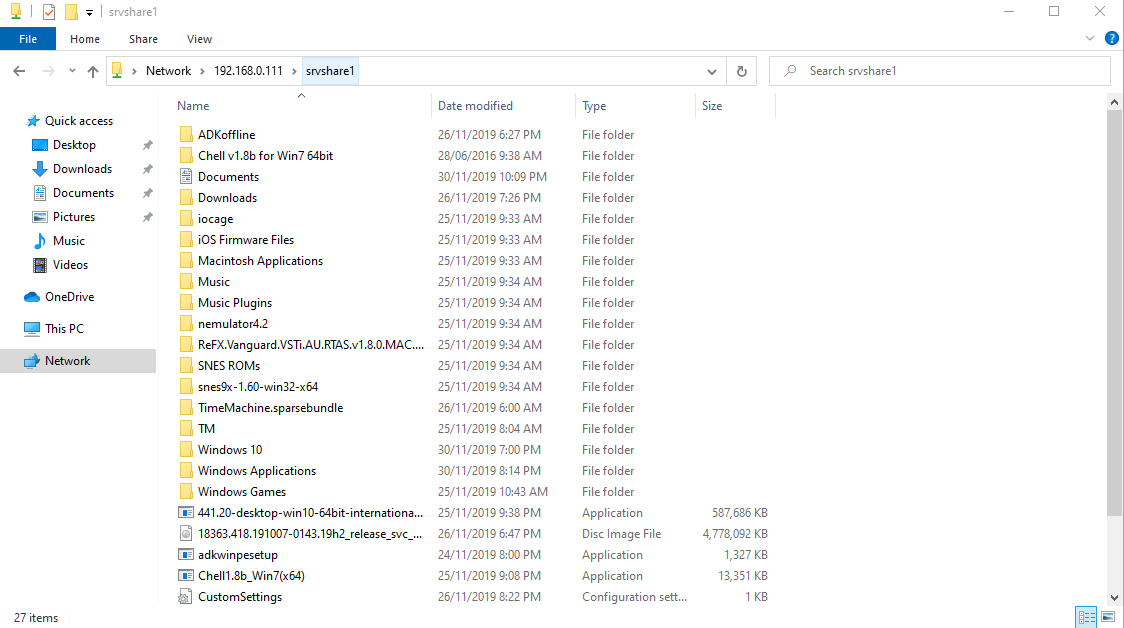This screenshot has width=1124, height=628.
Task: Select the SNES ROMs folder icon
Action: tap(186, 366)
